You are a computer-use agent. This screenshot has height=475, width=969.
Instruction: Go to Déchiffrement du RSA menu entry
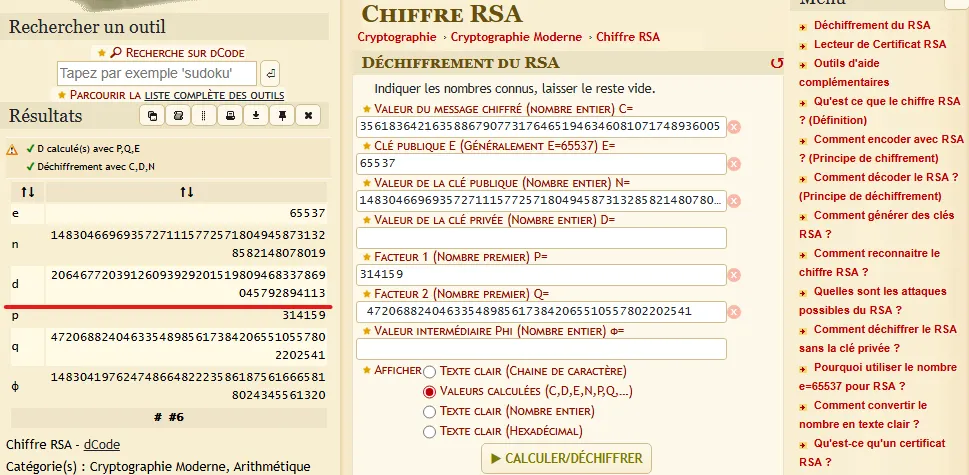click(872, 25)
